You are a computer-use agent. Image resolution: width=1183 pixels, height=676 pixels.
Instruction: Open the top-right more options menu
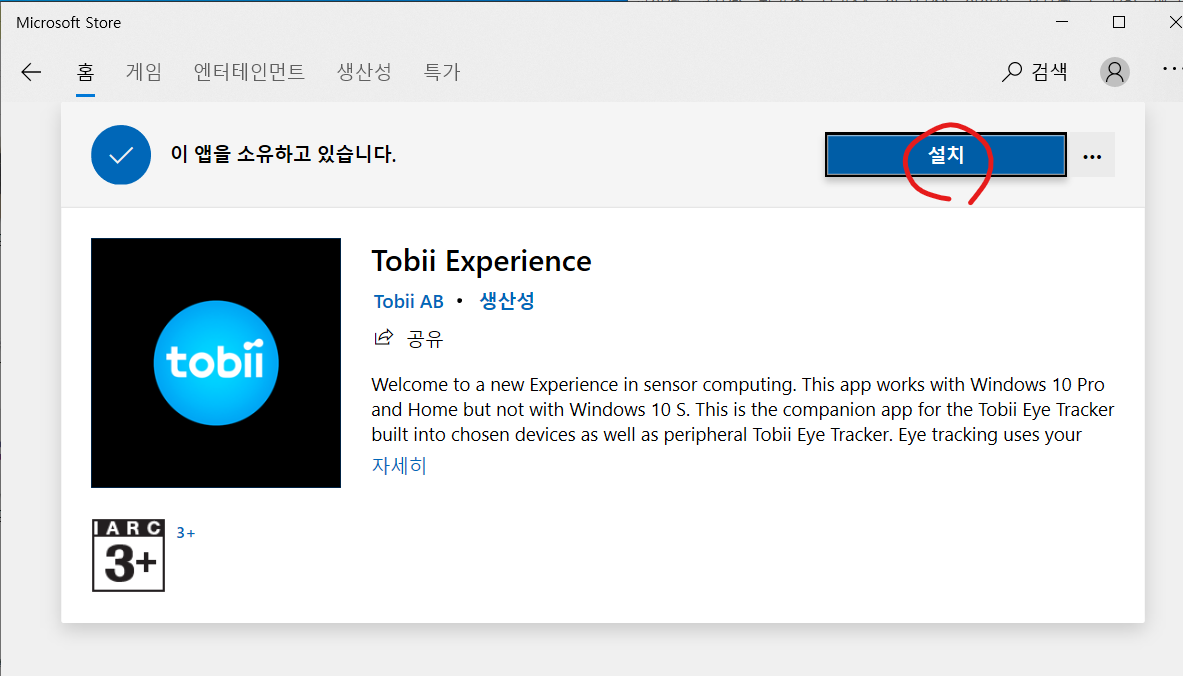(x=1171, y=69)
